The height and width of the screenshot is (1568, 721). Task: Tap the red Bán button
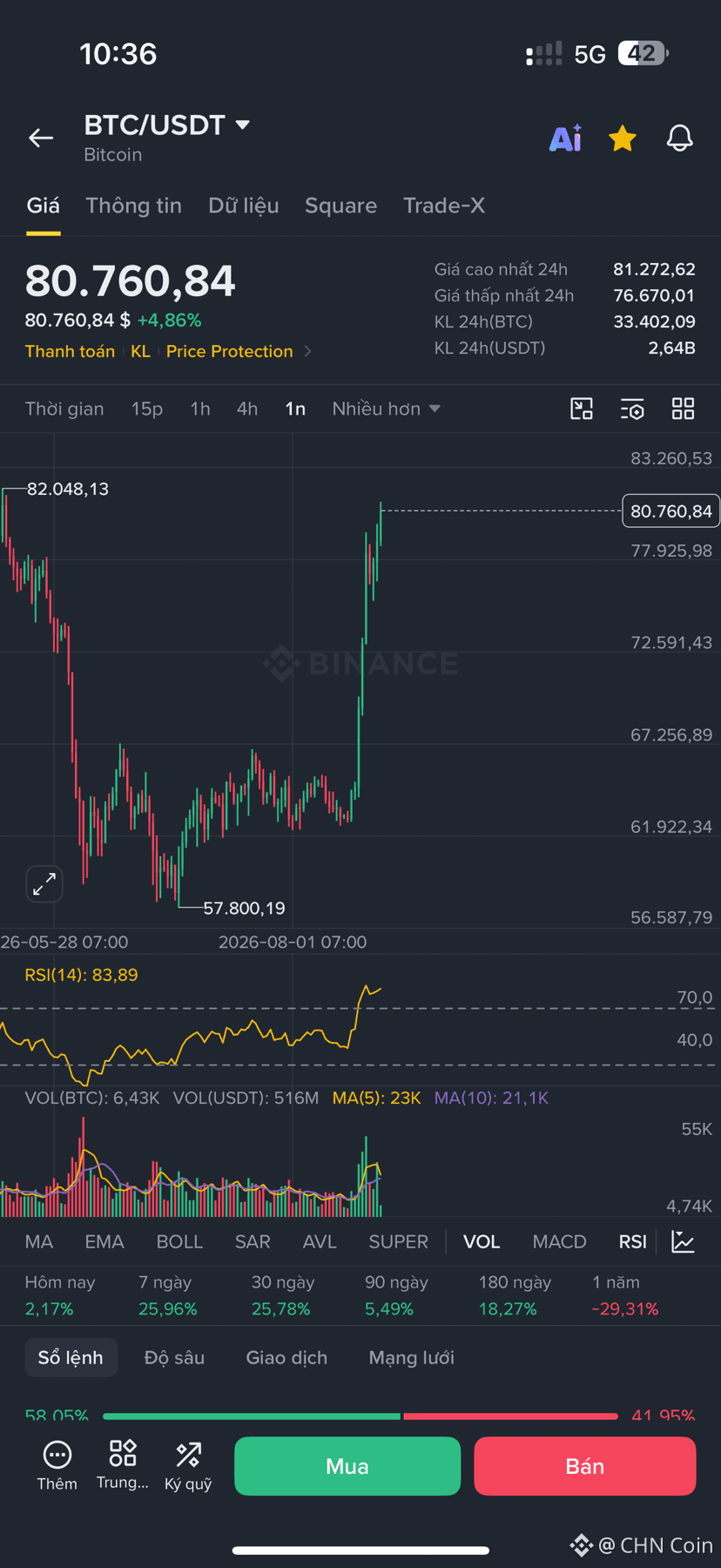click(584, 1466)
